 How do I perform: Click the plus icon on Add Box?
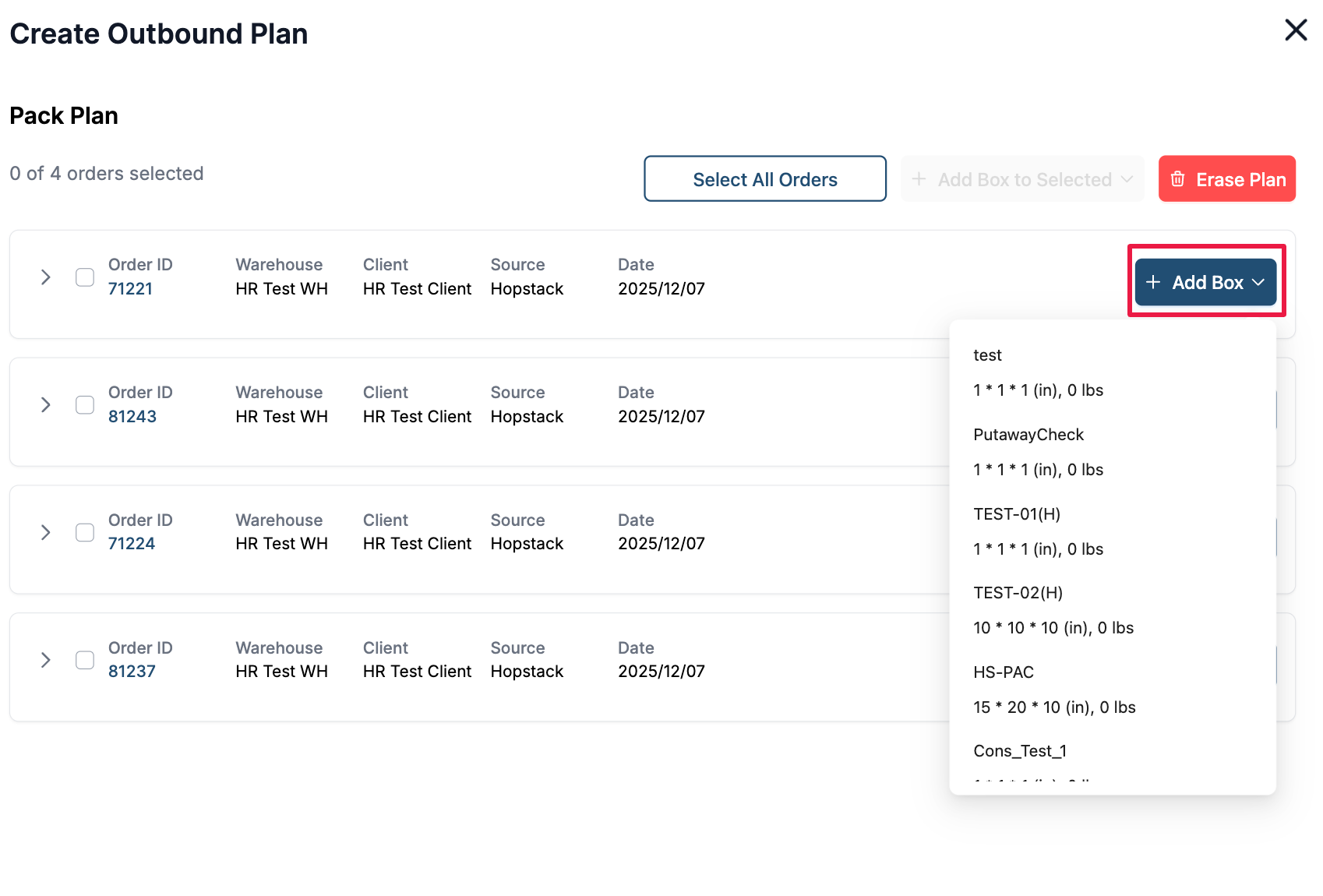1153,282
